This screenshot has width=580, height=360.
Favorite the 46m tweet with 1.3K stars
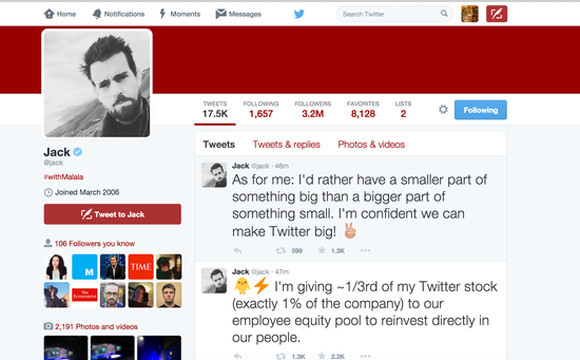tap(322, 250)
